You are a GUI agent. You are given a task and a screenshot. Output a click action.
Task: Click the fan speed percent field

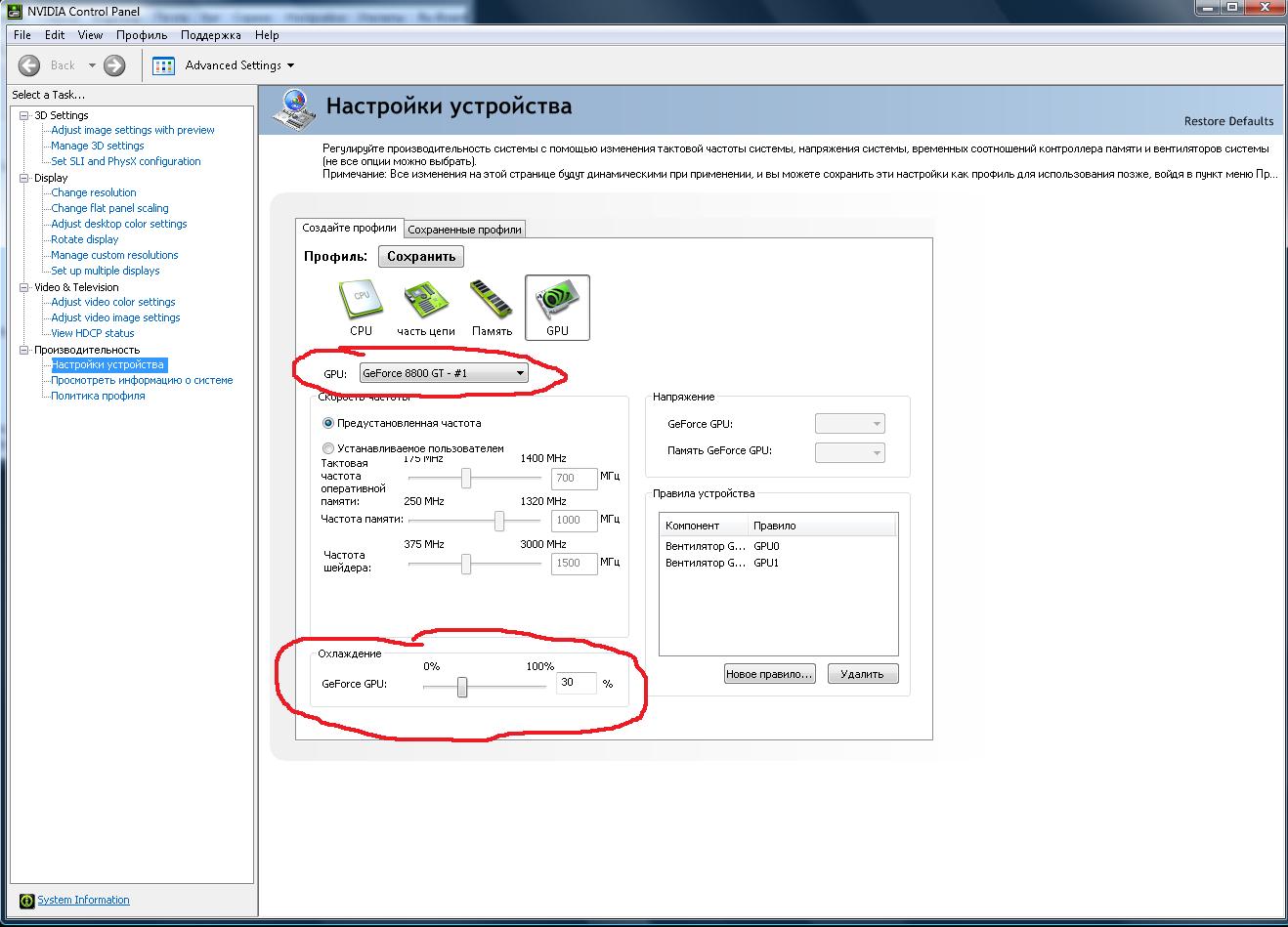coord(577,683)
